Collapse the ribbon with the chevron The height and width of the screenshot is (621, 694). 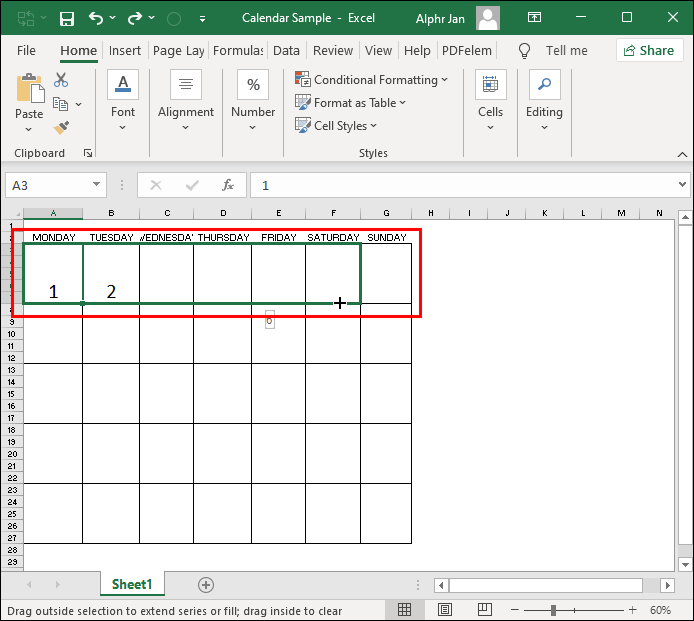click(682, 154)
